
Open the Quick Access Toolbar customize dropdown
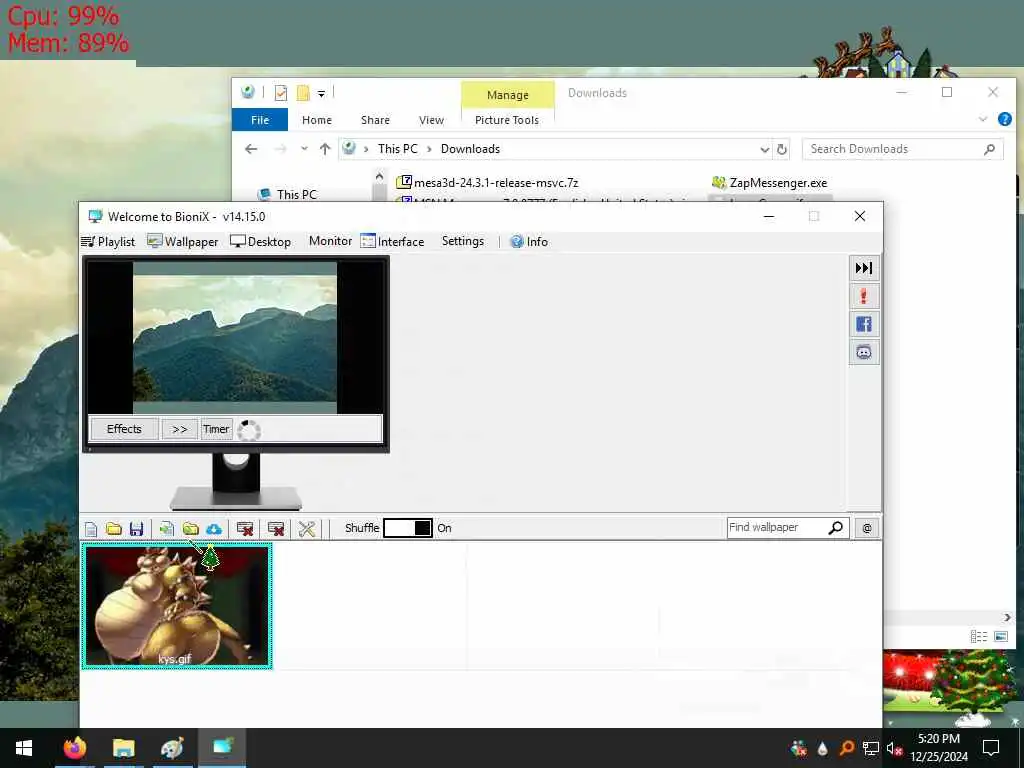tap(321, 94)
